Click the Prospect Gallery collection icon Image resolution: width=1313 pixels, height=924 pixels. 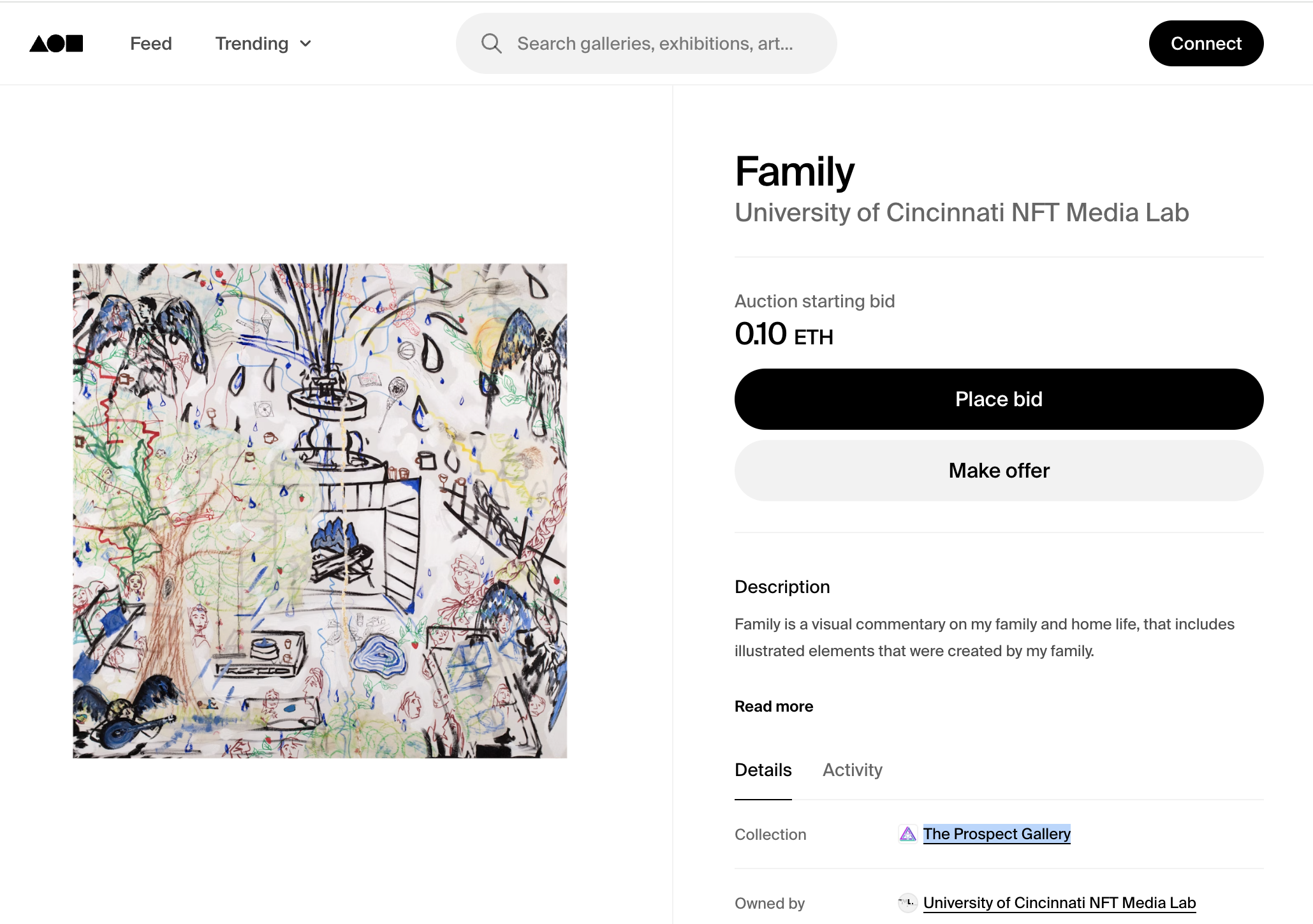click(907, 834)
